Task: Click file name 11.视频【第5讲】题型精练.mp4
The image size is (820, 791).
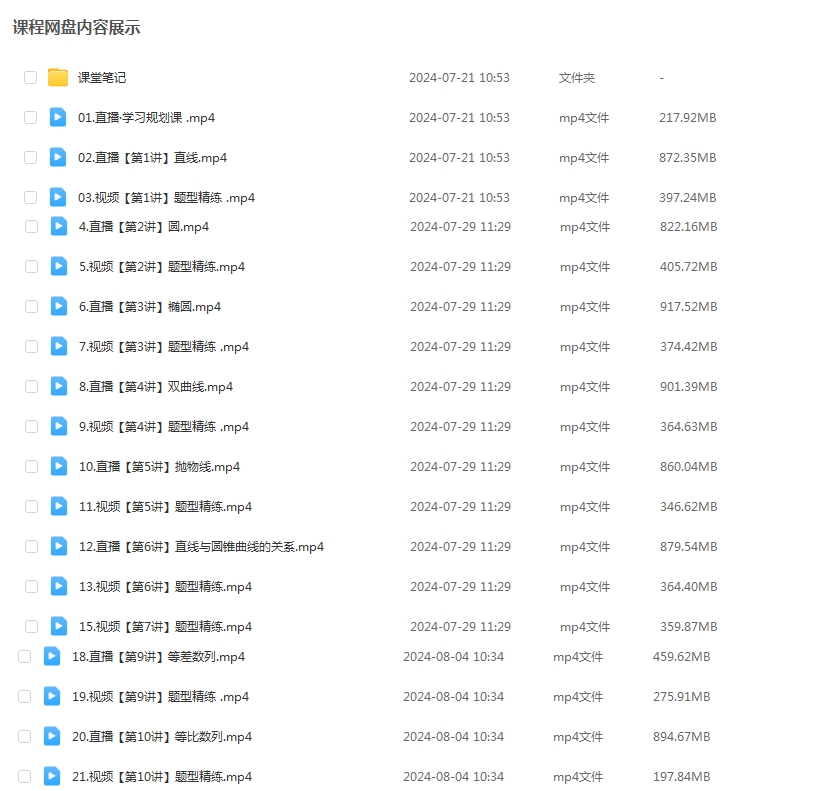Action: 166,507
